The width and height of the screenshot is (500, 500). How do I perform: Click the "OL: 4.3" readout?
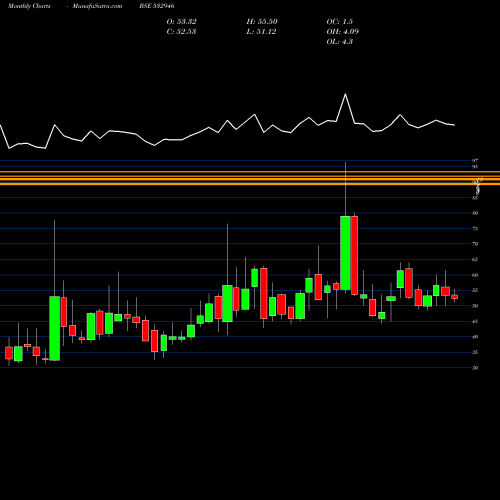point(340,42)
